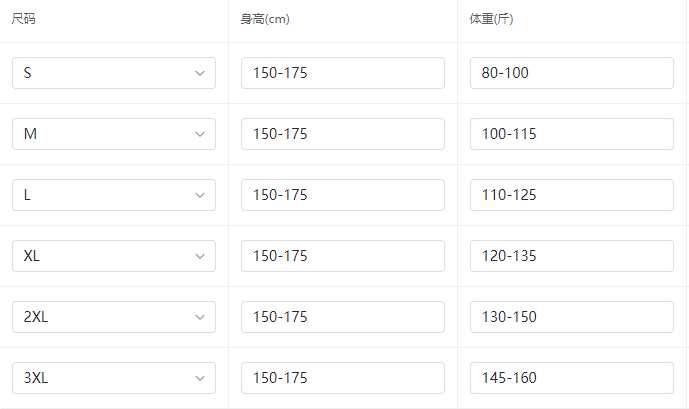Screen dimensions: 689x409
Task: Expand the 2XL size selector
Action: (114, 317)
